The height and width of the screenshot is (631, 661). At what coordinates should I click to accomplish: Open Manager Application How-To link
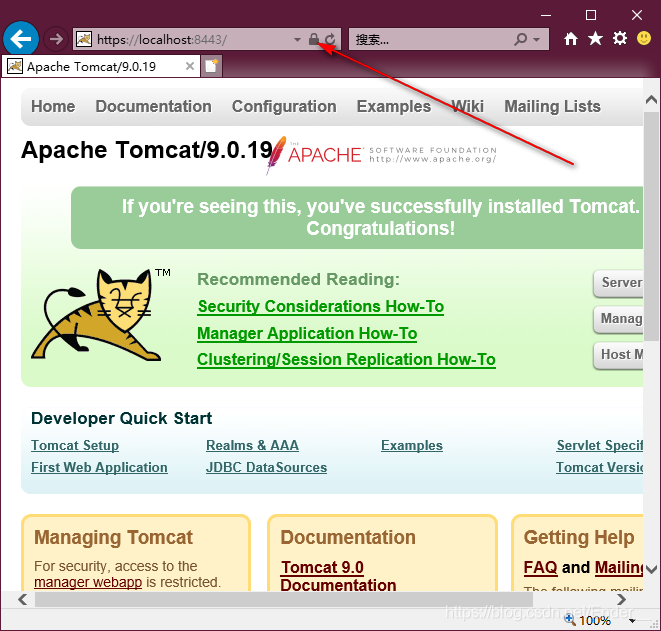coord(307,333)
